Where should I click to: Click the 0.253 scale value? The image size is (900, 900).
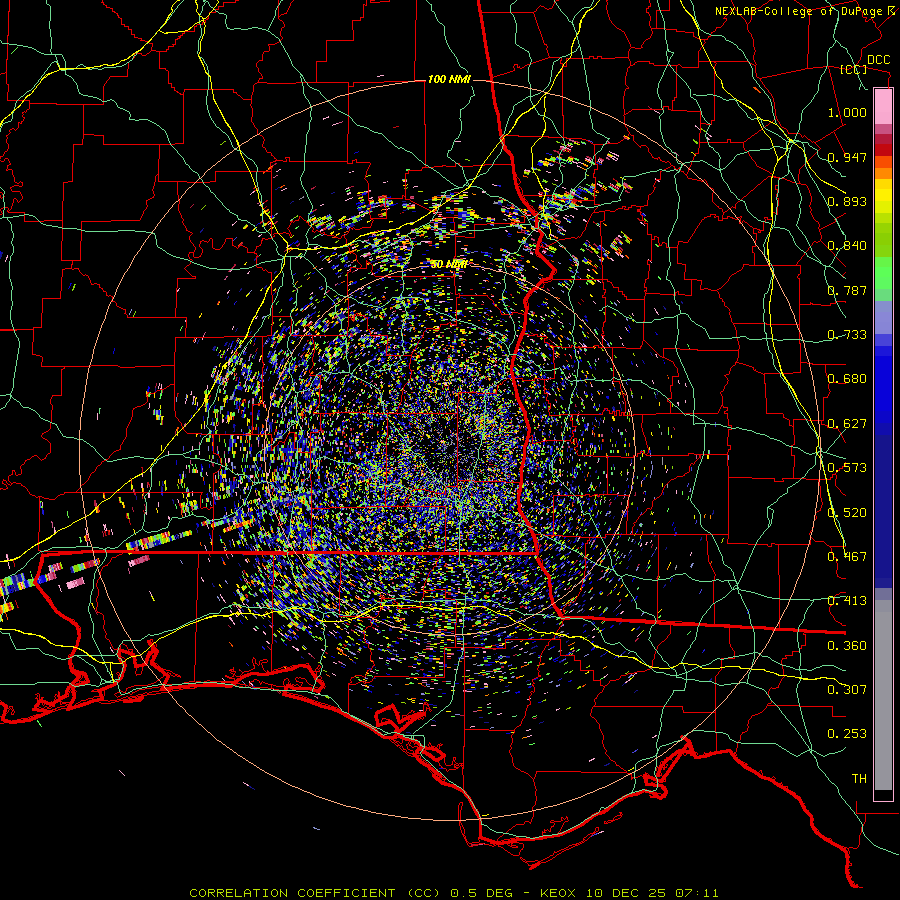click(847, 734)
